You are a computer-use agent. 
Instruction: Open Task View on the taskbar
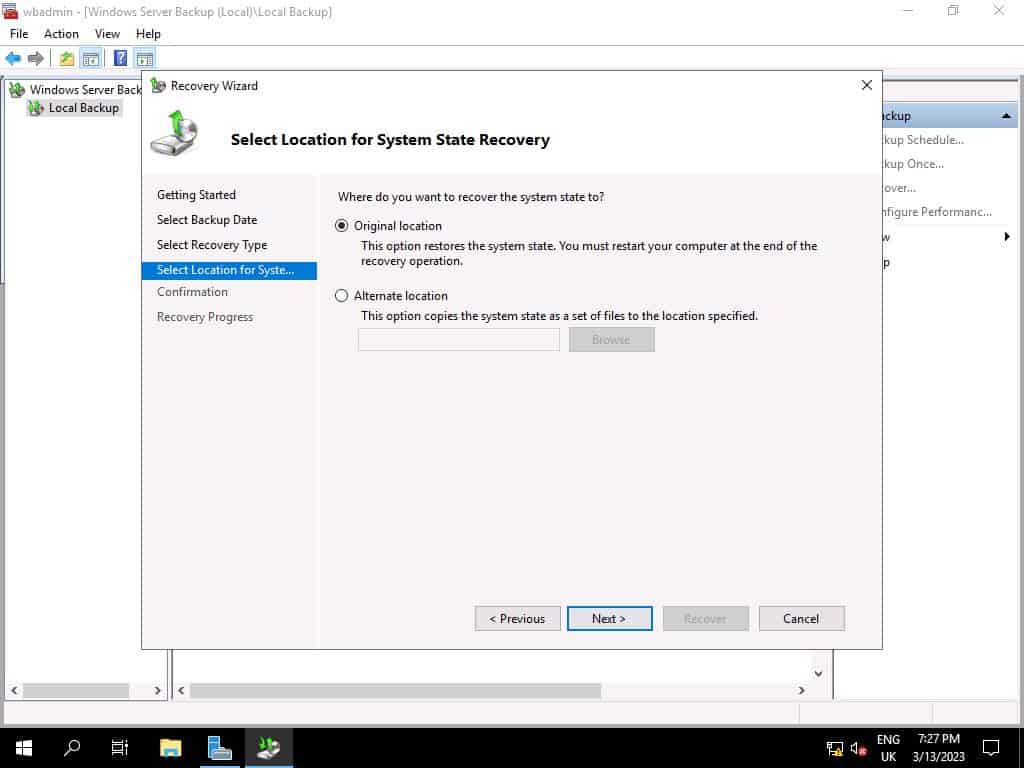coord(120,747)
